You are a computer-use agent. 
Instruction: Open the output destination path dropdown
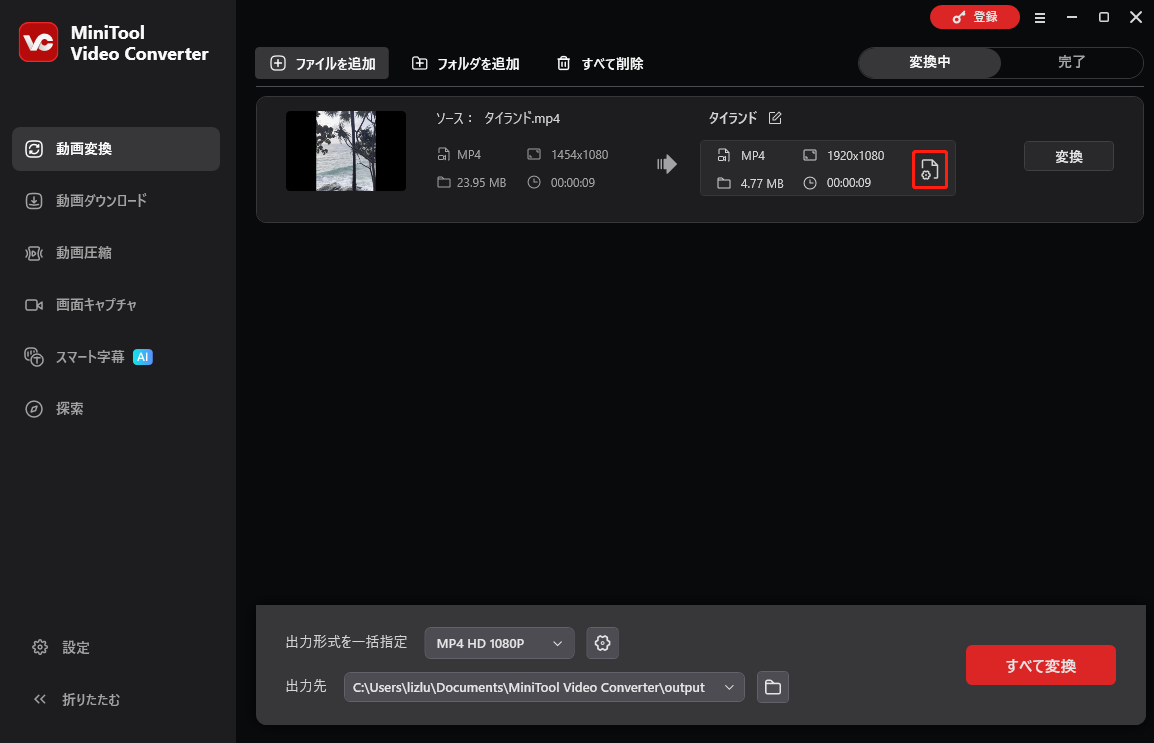click(729, 687)
